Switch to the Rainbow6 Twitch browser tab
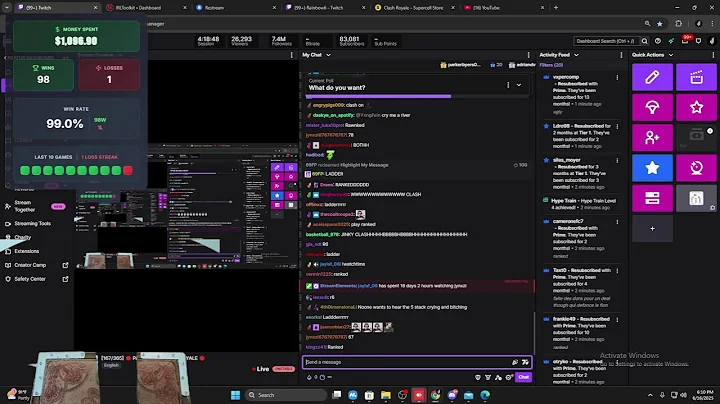Image resolution: width=720 pixels, height=404 pixels. 325,7
